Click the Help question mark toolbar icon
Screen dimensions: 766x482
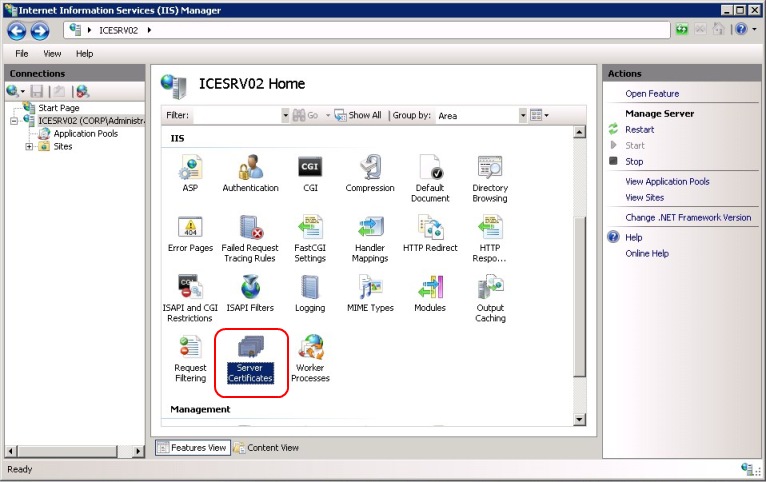(741, 30)
